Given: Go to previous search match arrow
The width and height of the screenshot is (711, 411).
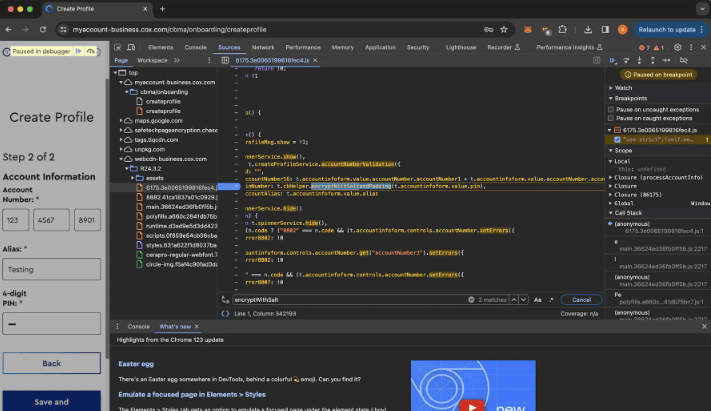Looking at the screenshot, I should point(516,299).
